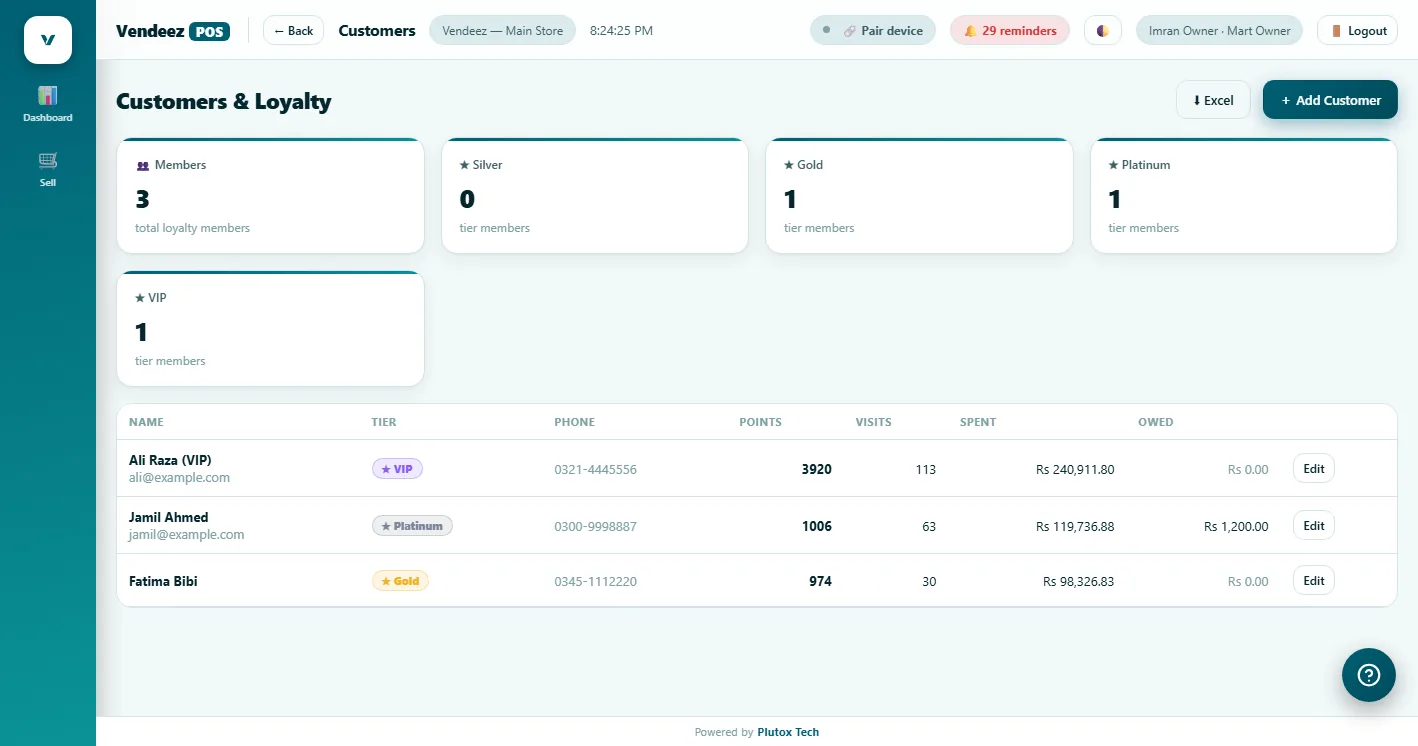Click the Points column header

[x=760, y=422]
